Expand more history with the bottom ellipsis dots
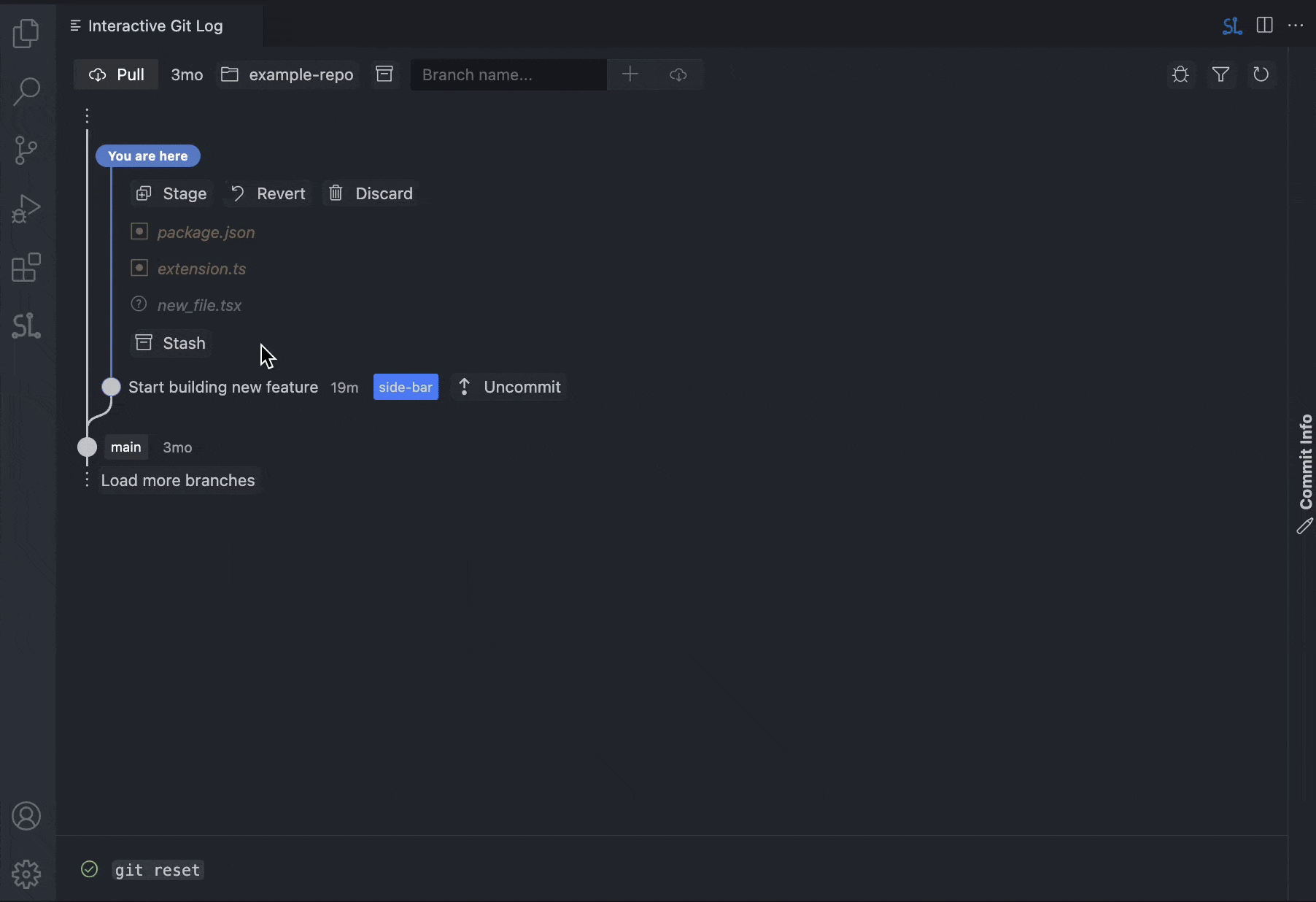Viewport: 1316px width, 902px height. pos(88,481)
